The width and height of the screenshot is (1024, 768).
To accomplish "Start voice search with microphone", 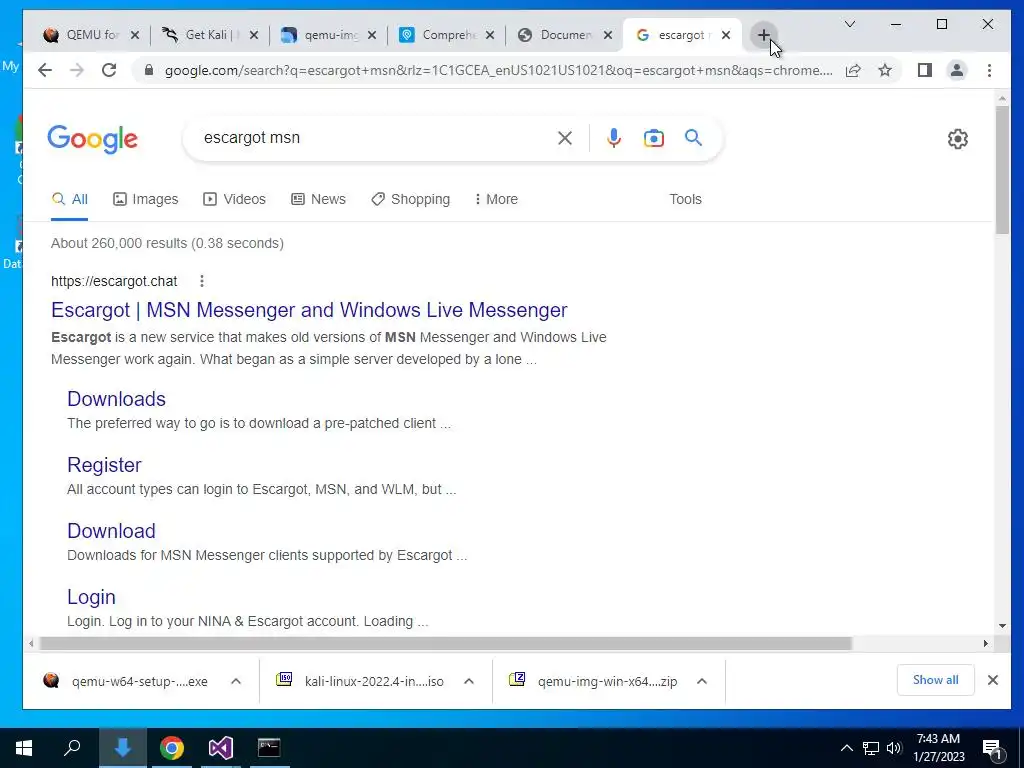I will pos(613,138).
